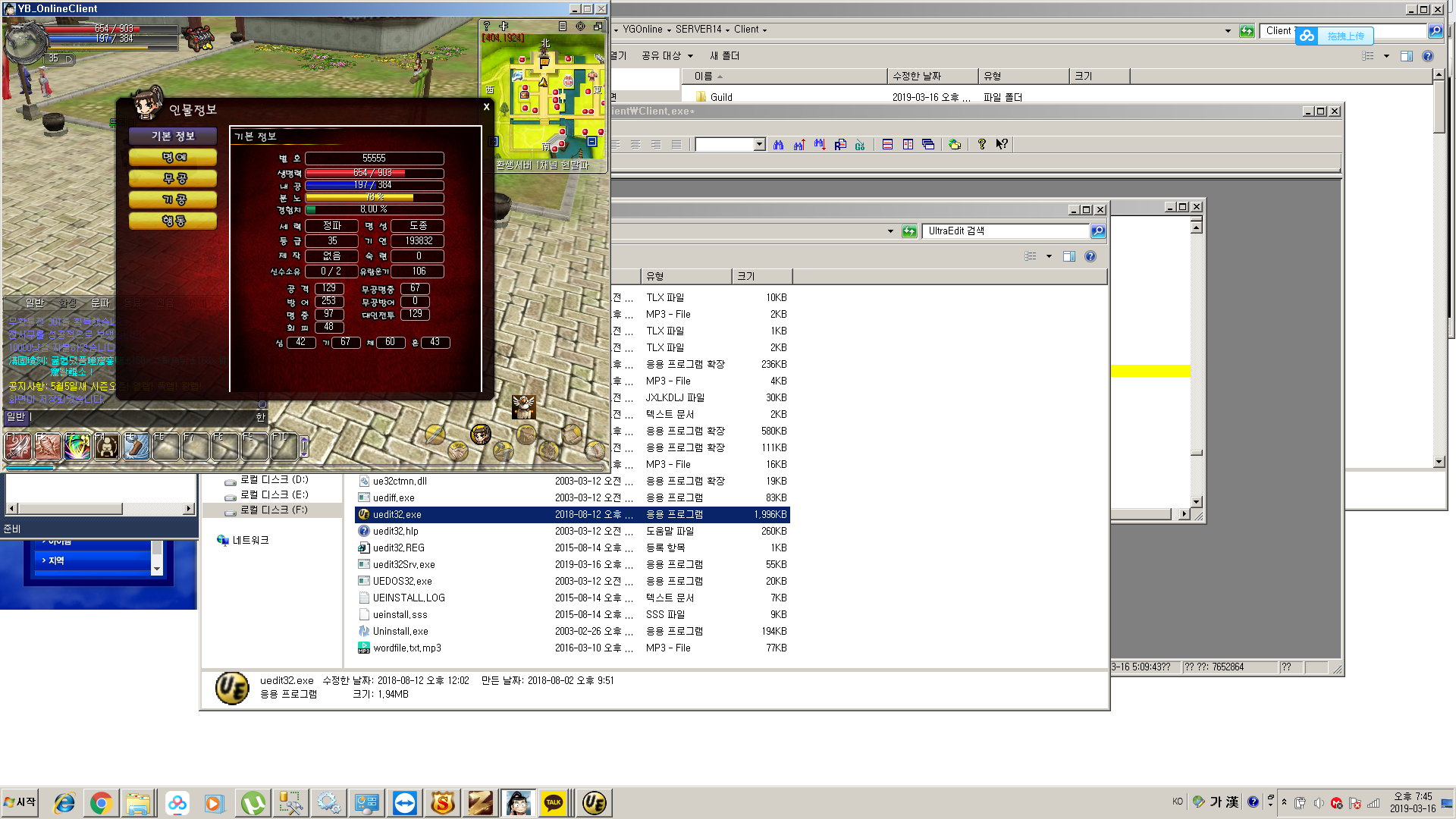Viewport: 1456px width, 819px height.
Task: Click the Replace icon in UltraEdit toolbar
Action: [x=840, y=144]
